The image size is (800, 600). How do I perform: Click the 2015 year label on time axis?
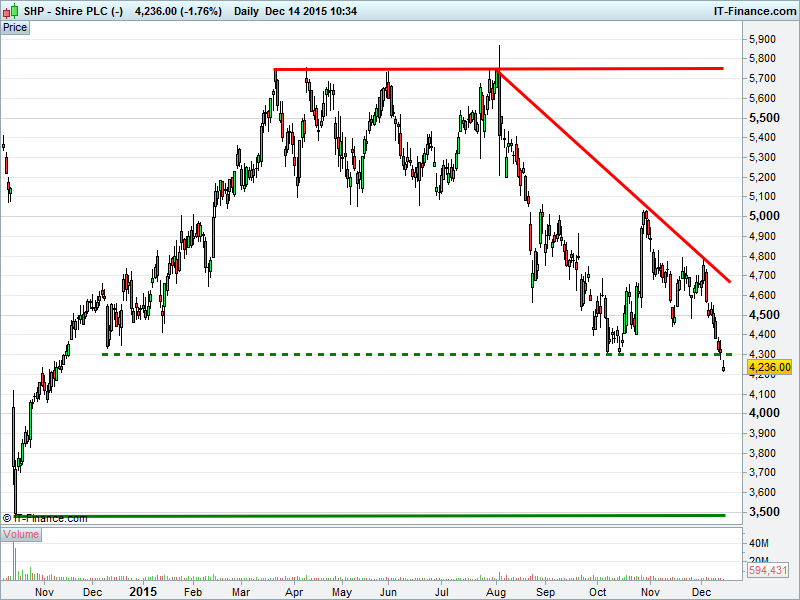click(x=145, y=591)
